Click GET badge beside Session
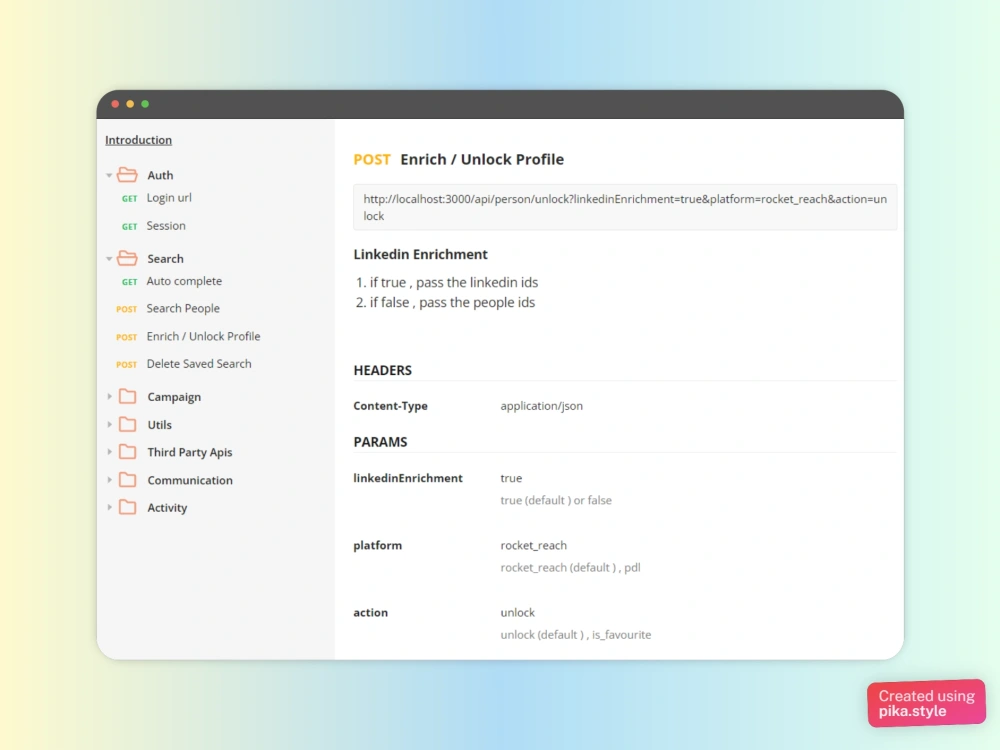Viewport: 1000px width, 750px height. (129, 226)
